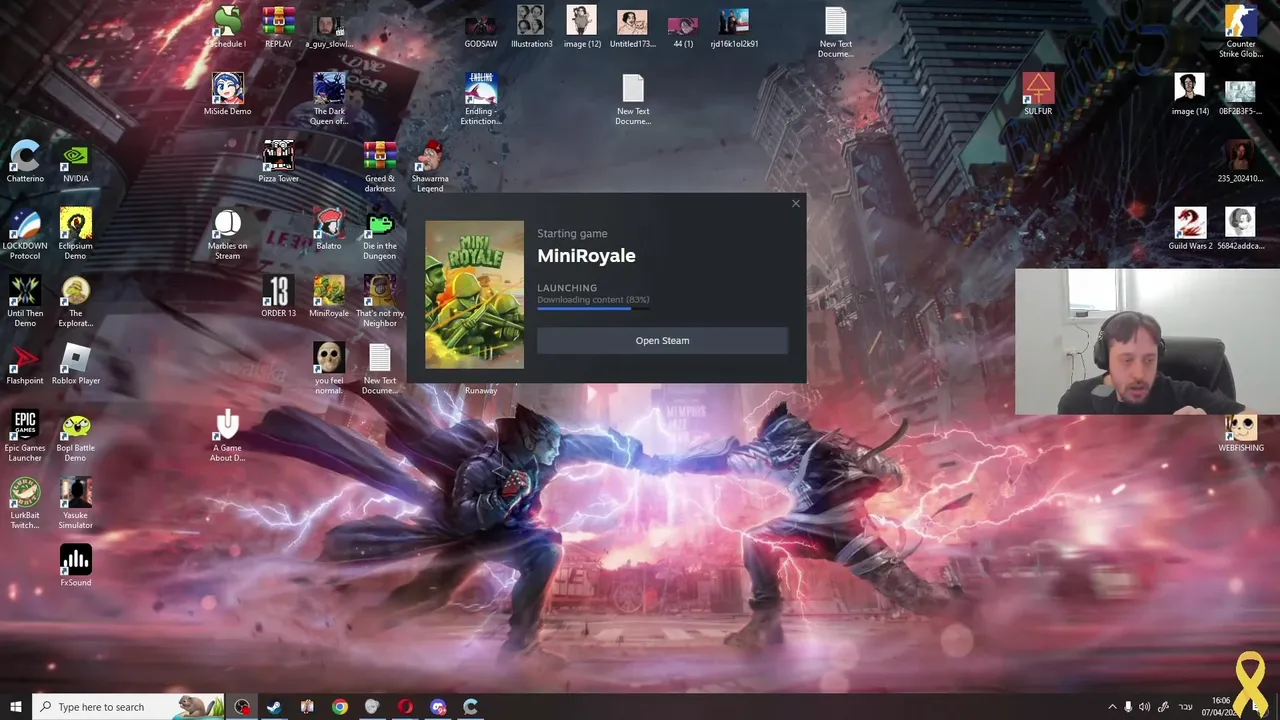1280x720 pixels.
Task: Switch input language via עבר indicator
Action: tap(1186, 707)
